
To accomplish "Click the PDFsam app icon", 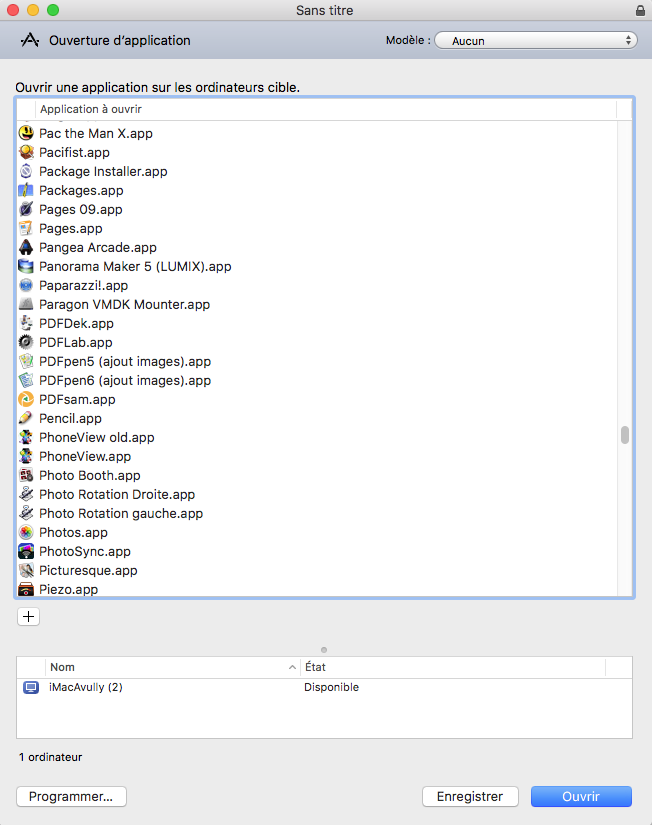I will point(26,399).
